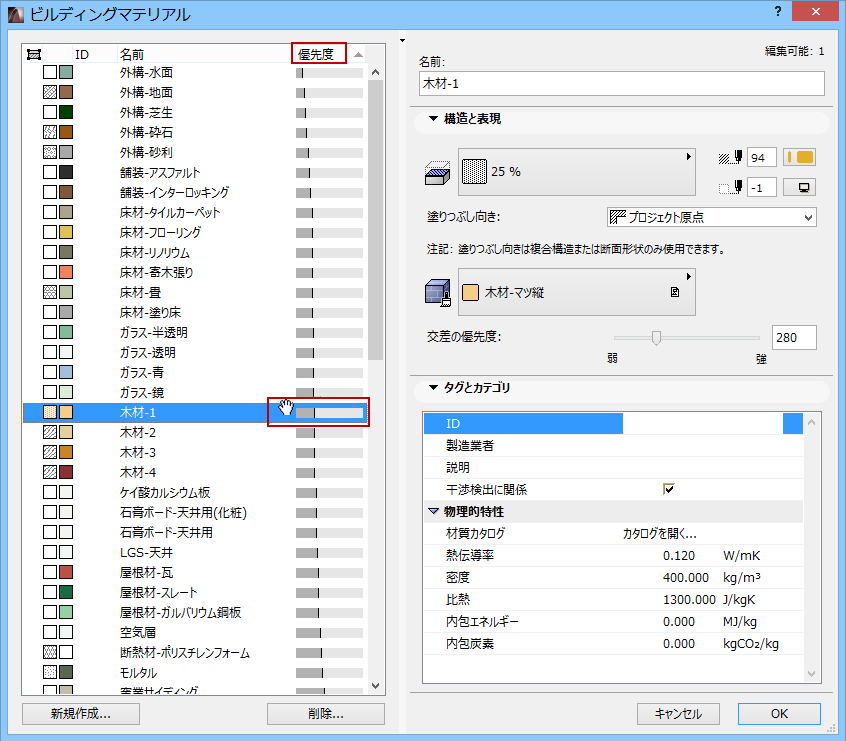Click the キャンセル button
846x741 pixels.
point(678,713)
